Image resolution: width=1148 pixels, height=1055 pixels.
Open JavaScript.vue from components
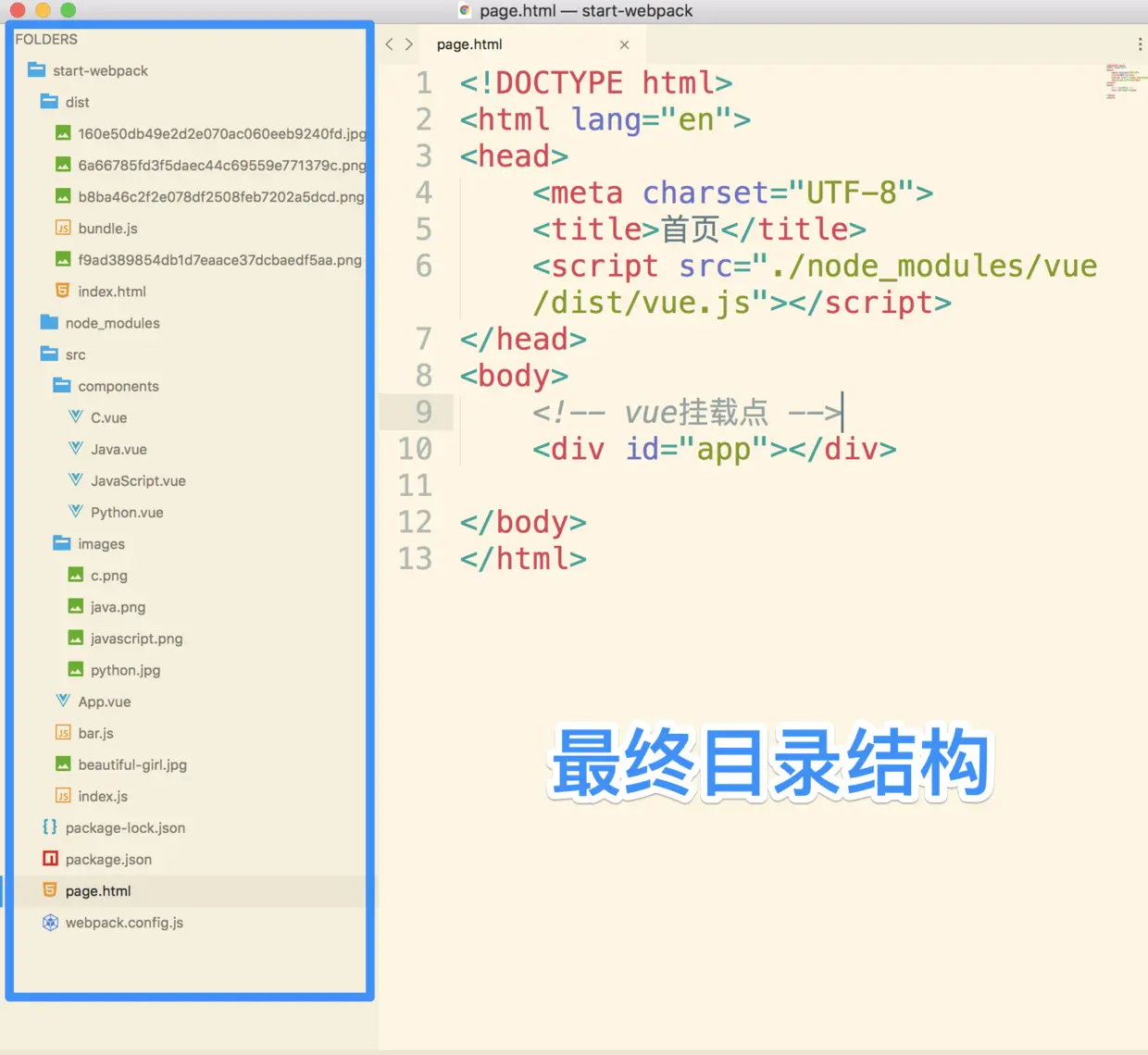(138, 481)
